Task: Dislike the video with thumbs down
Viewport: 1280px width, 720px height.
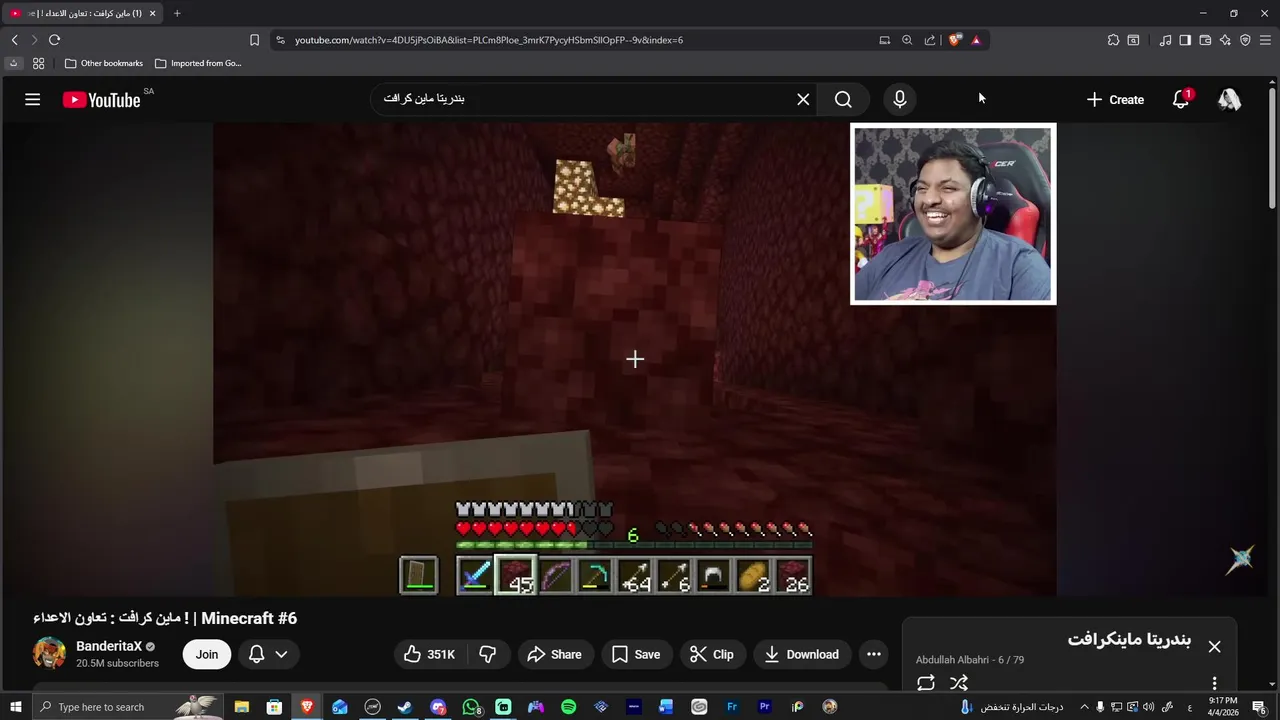Action: pos(487,654)
